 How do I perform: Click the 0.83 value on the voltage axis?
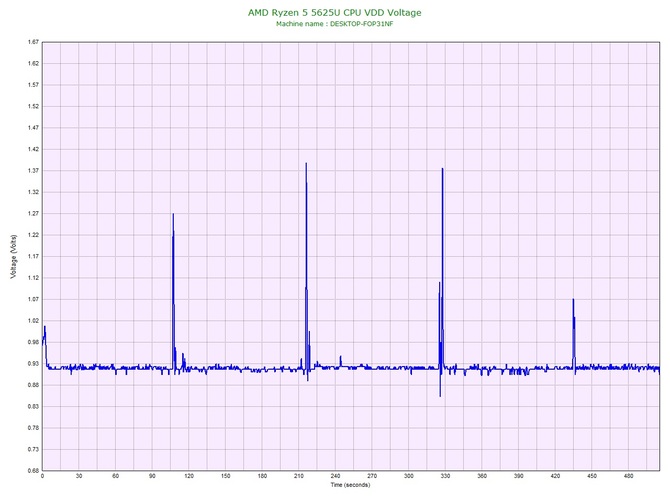(x=33, y=406)
